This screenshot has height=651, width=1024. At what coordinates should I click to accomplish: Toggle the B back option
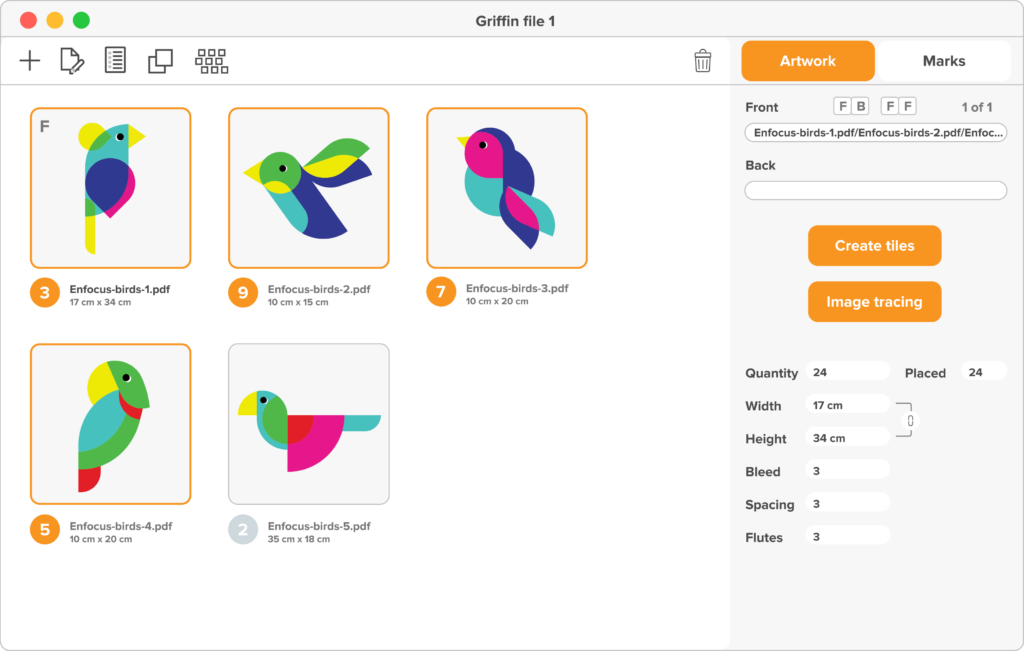pos(861,106)
